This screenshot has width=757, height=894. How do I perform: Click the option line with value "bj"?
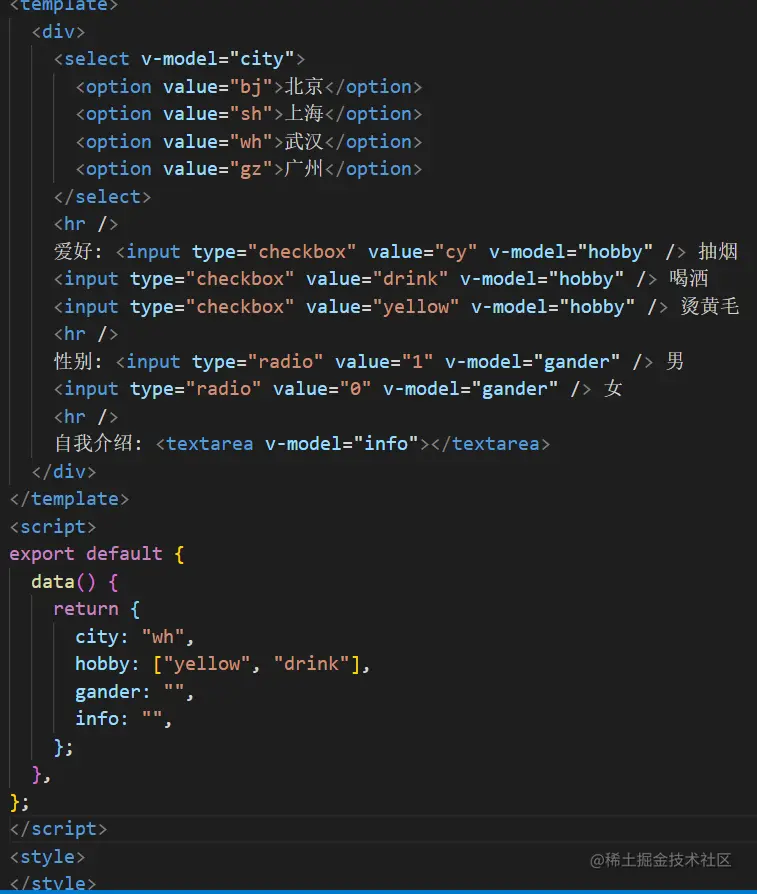(x=249, y=87)
